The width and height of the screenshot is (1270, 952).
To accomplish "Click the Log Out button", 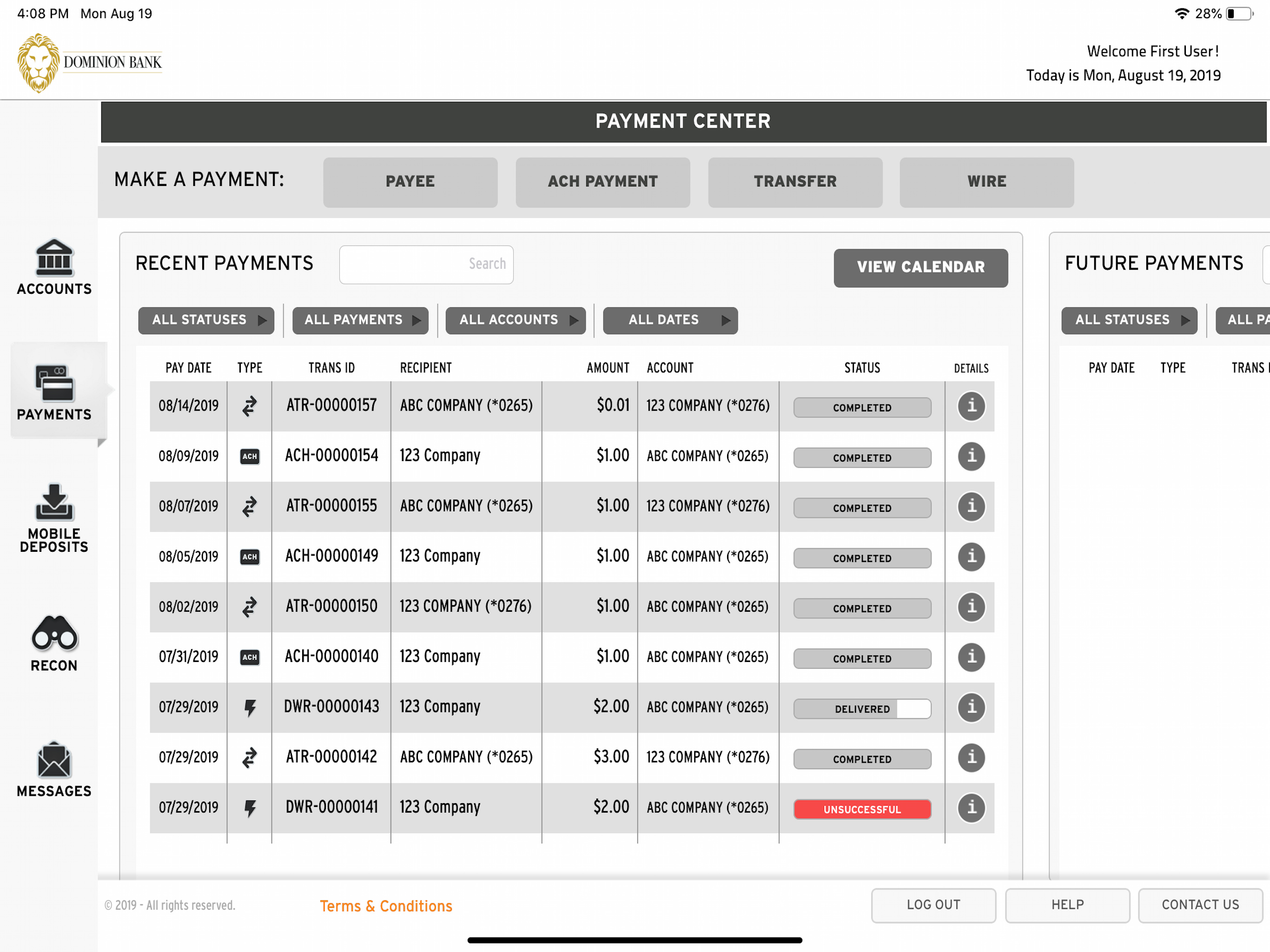I will click(x=933, y=905).
